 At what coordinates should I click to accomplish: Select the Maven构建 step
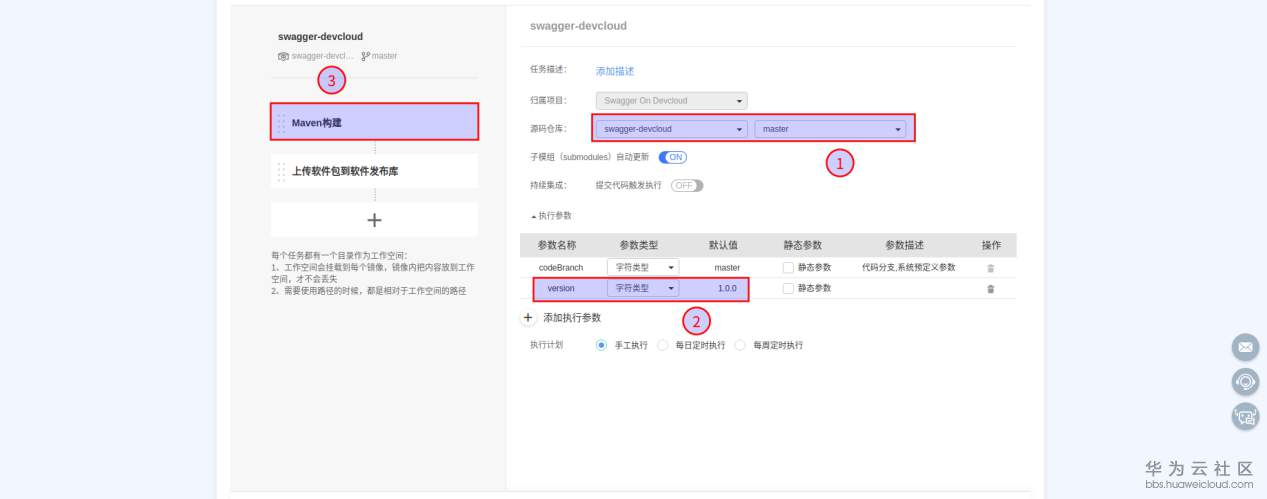pyautogui.click(x=374, y=123)
